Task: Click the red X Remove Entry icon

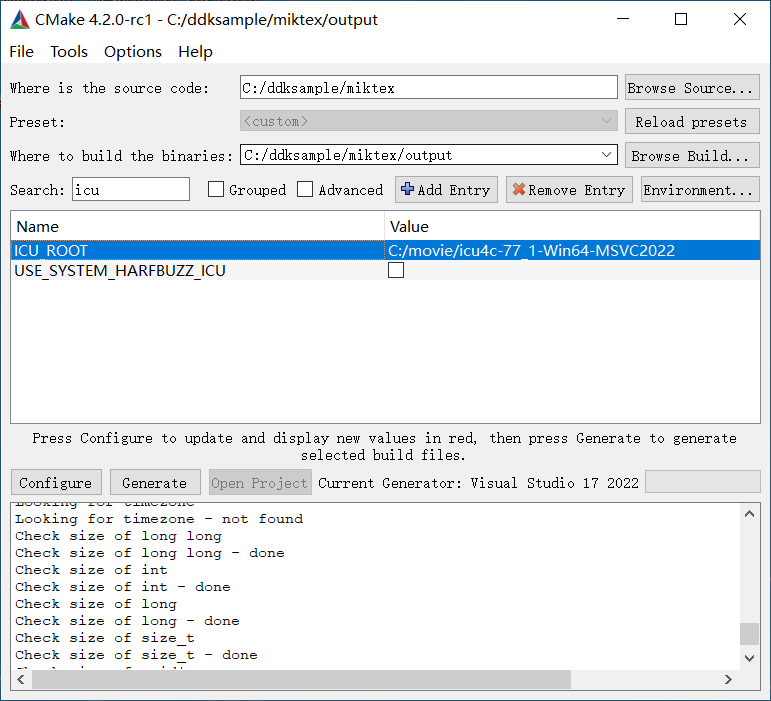Action: [518, 189]
